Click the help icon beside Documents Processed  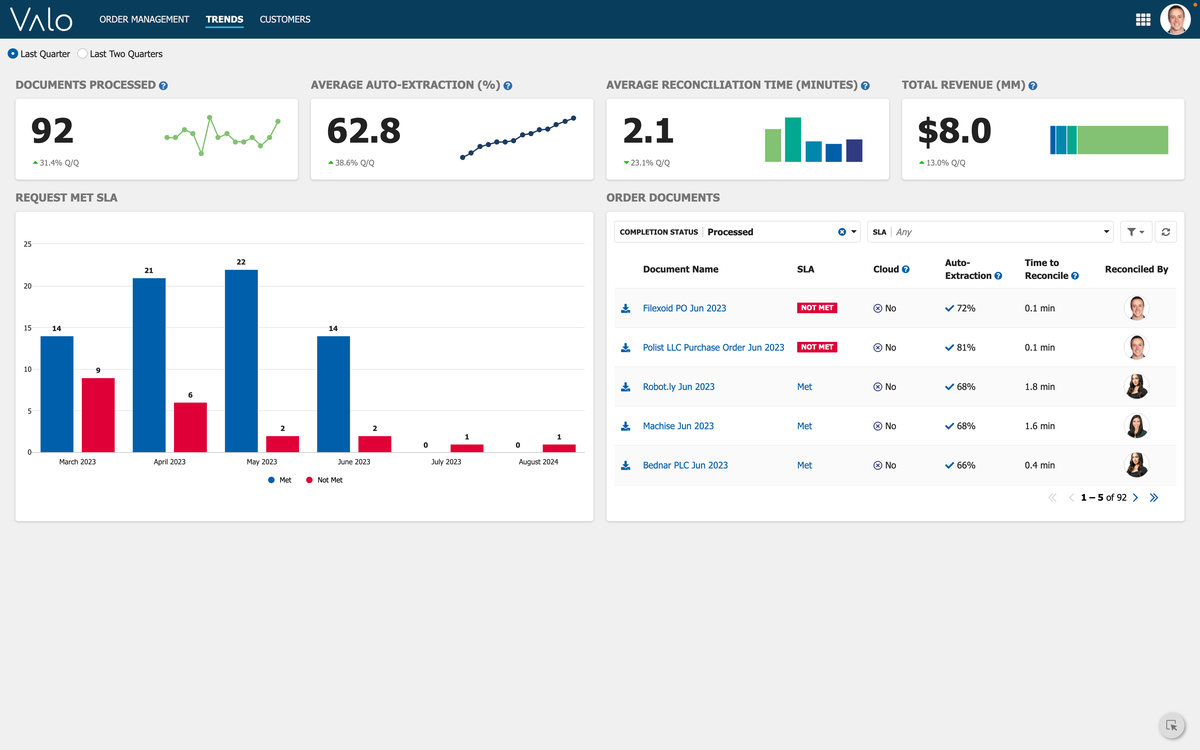[163, 86]
